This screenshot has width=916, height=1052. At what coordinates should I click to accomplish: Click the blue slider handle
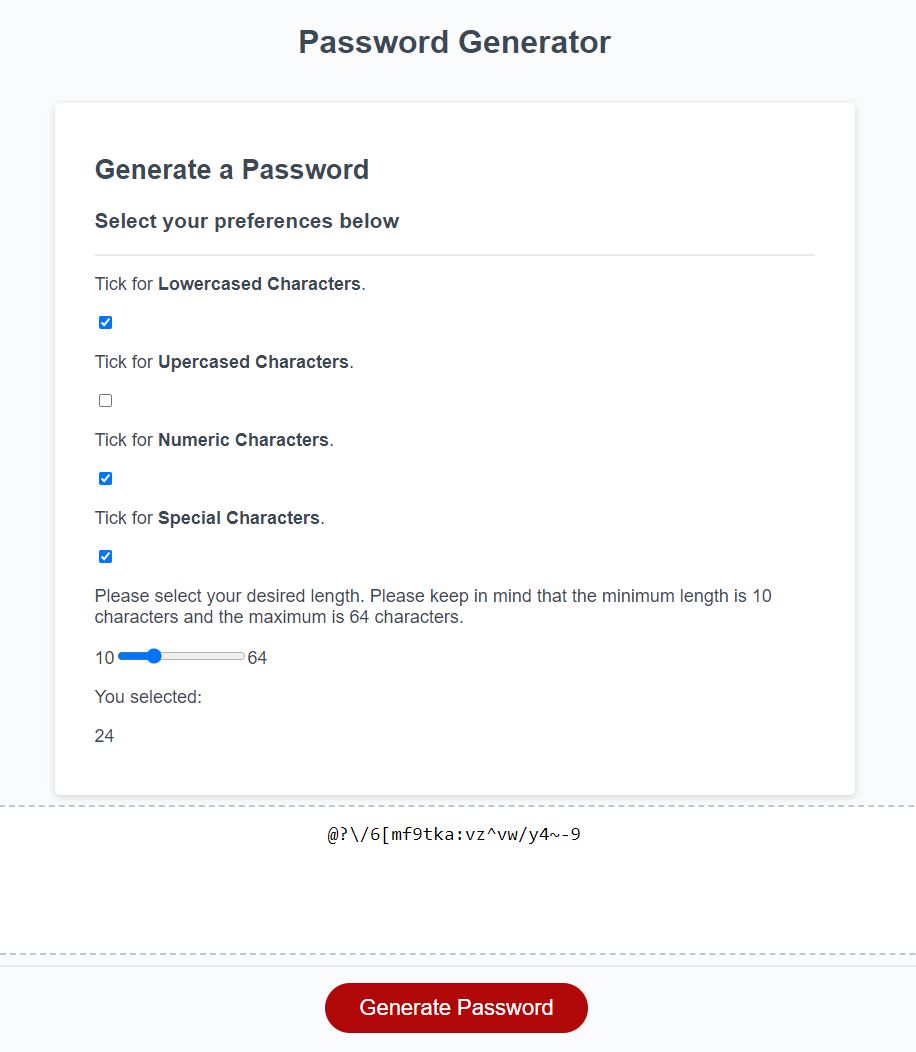tap(153, 656)
